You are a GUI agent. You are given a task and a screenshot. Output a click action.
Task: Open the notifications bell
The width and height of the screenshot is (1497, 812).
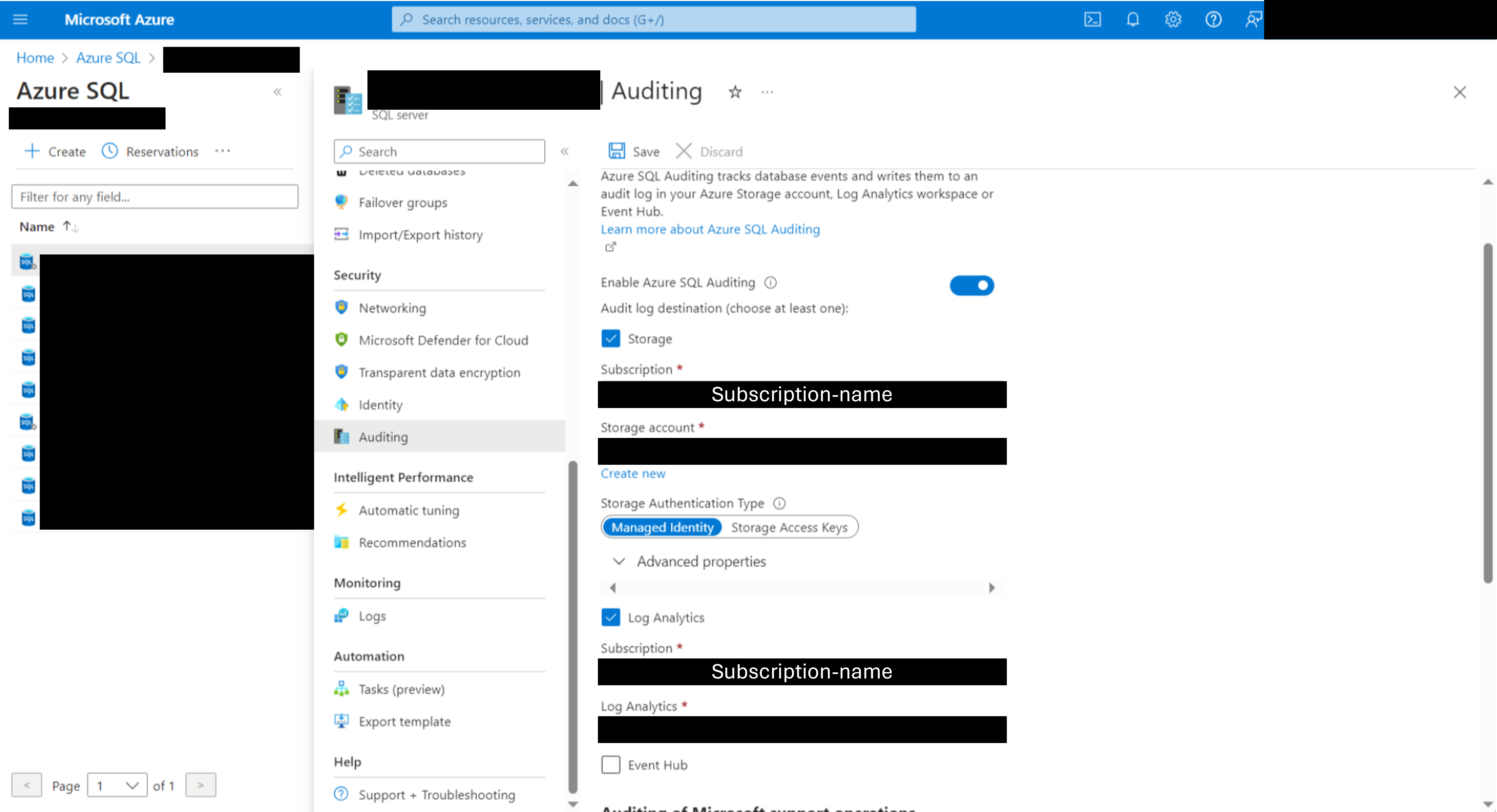click(1133, 20)
